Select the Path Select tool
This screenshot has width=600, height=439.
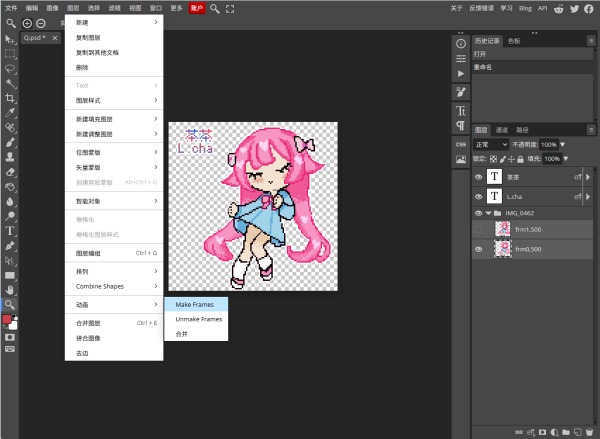pyautogui.click(x=10, y=261)
